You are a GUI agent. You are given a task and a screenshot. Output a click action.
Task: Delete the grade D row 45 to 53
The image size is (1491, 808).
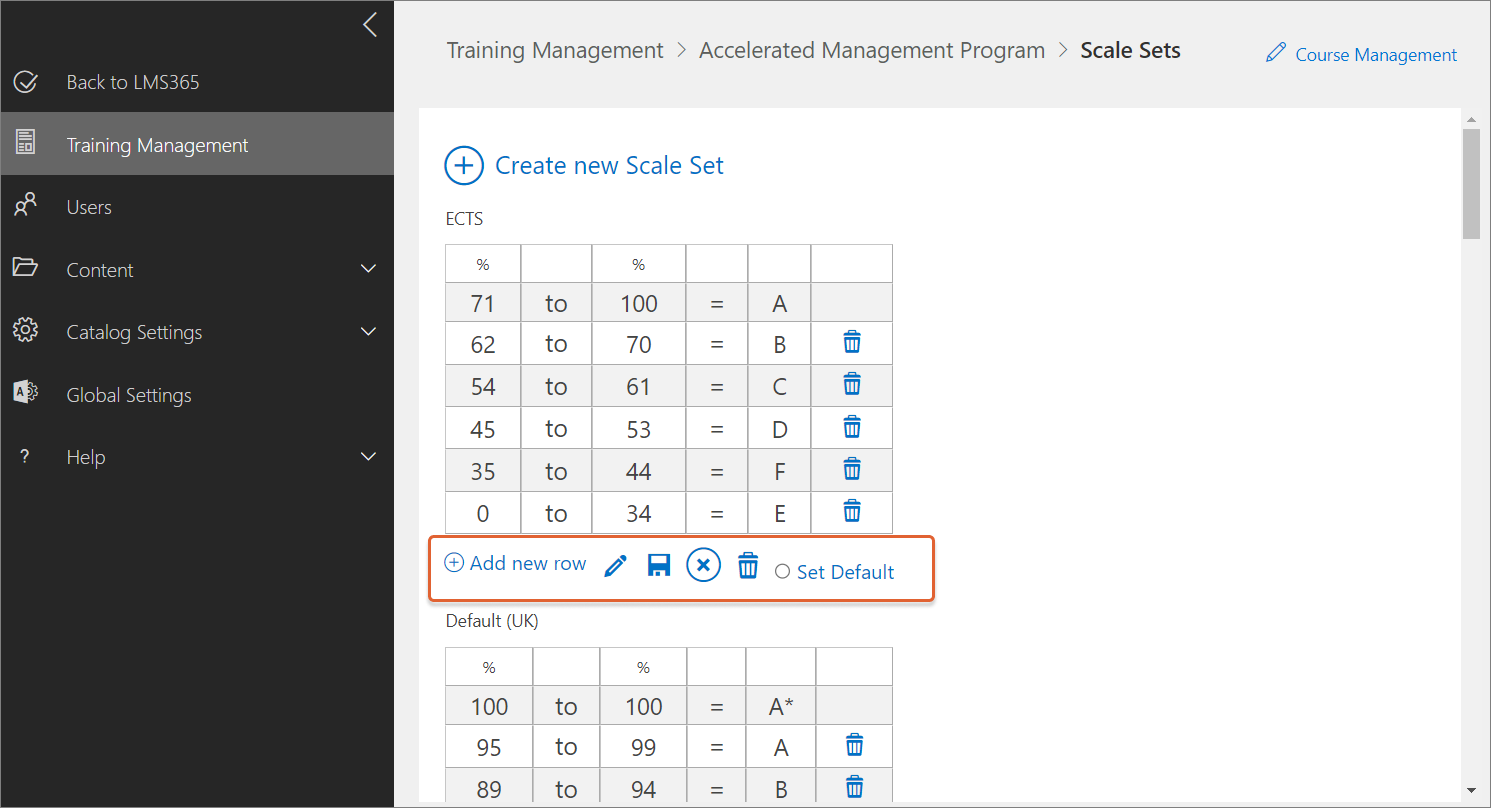point(851,428)
